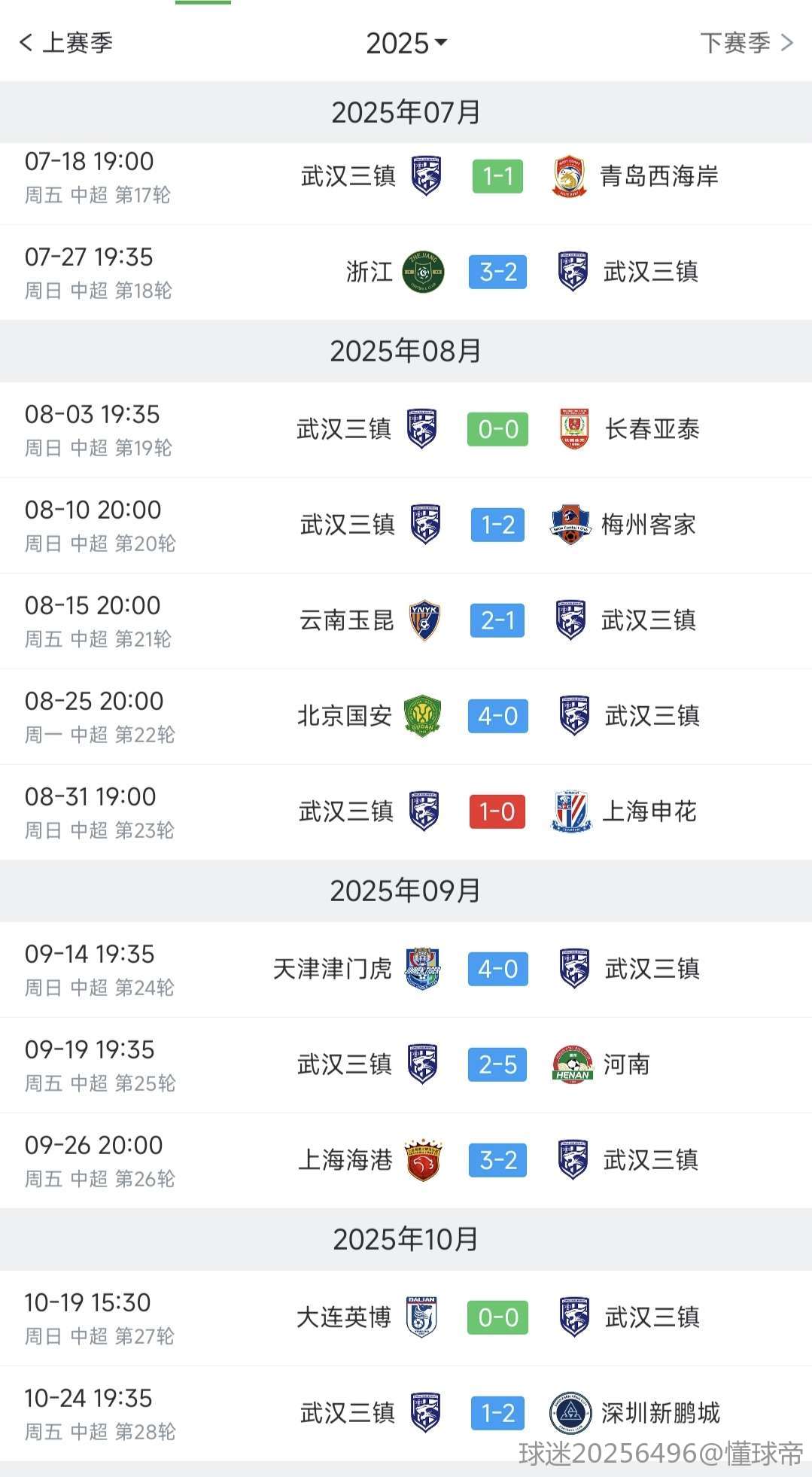Click the Yunnan Yukun (云南玉昆) team logo
This screenshot has height=1477, width=812.
[424, 620]
